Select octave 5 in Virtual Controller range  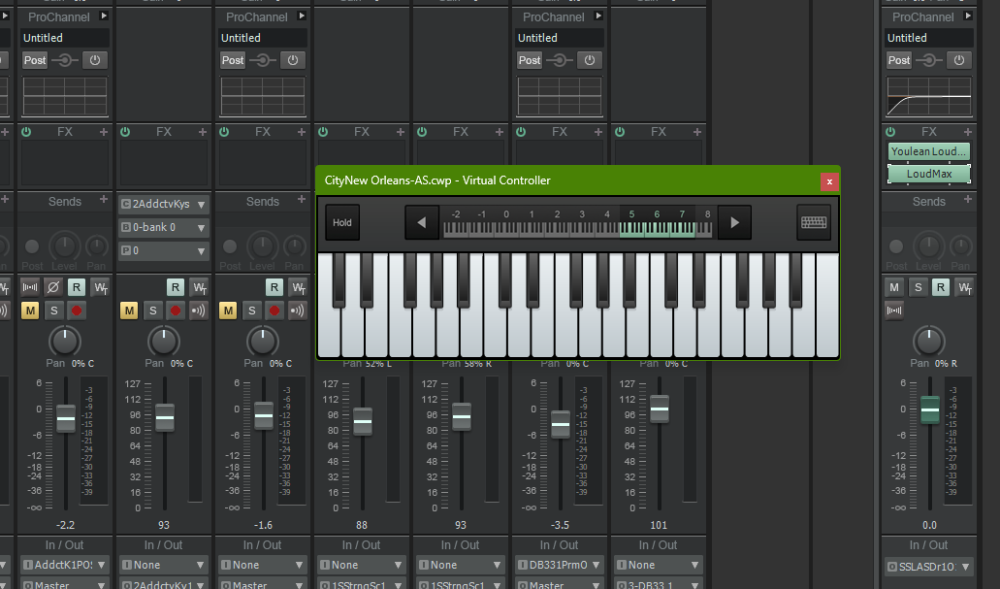click(632, 222)
